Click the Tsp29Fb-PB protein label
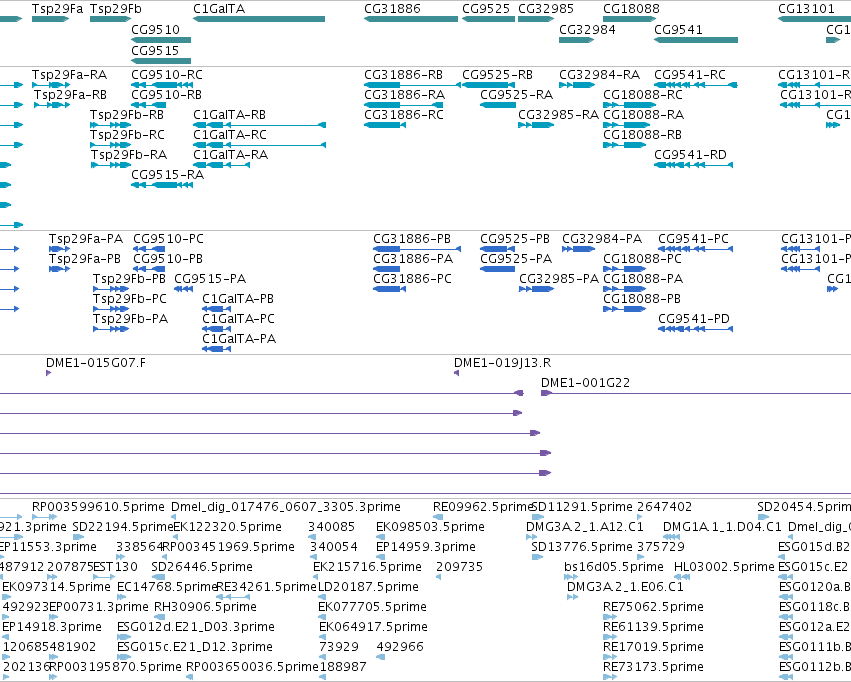This screenshot has height=682, width=851. (x=130, y=279)
